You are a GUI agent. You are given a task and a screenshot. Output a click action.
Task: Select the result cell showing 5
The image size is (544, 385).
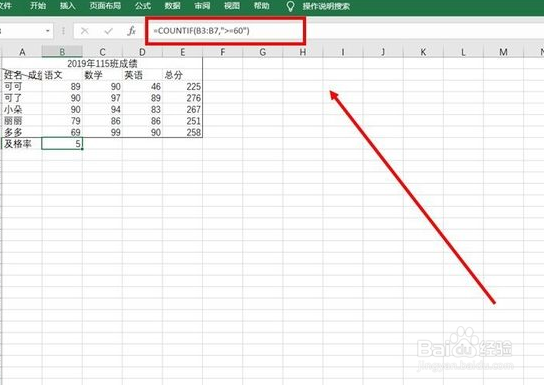[x=62, y=144]
